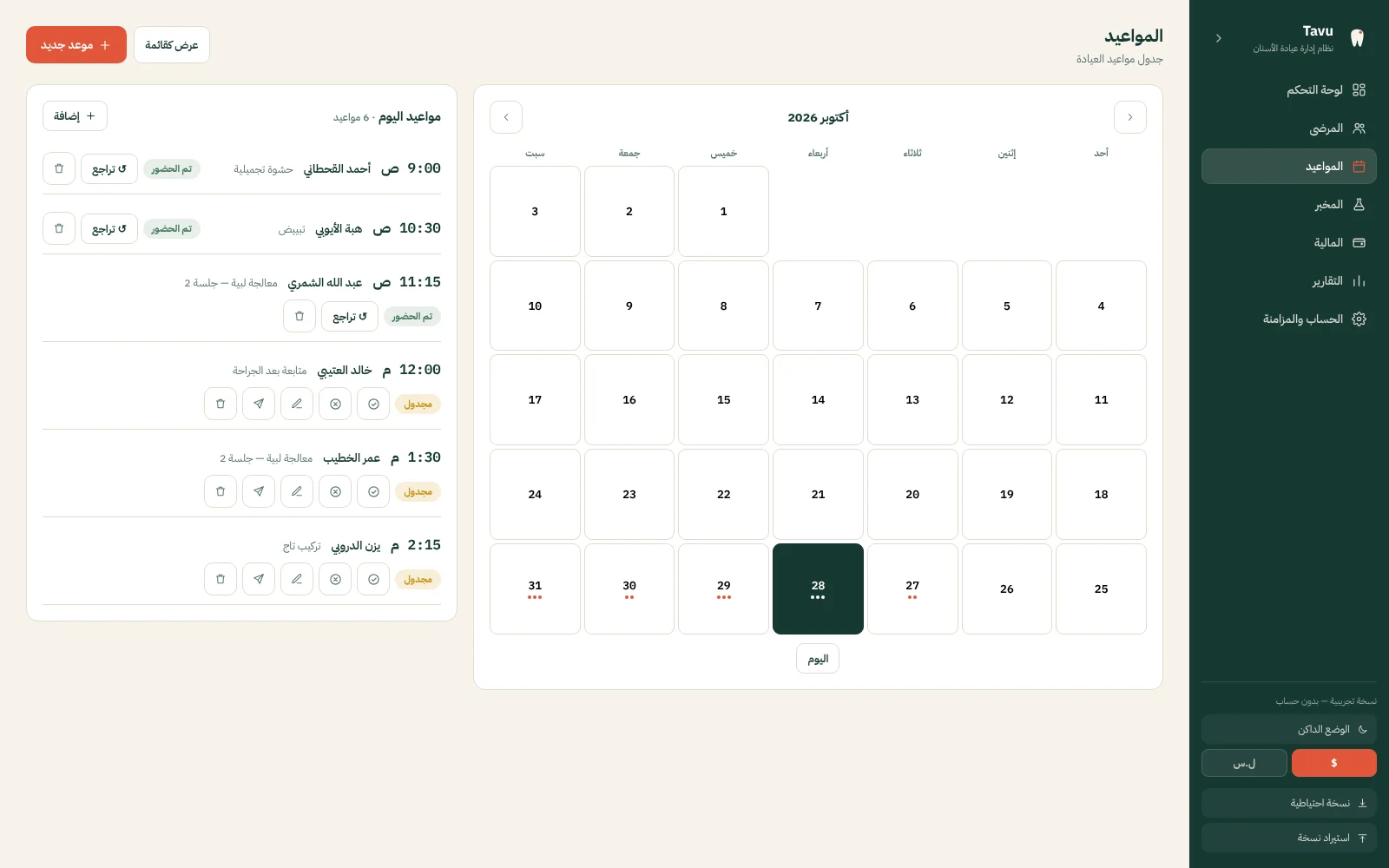The width and height of the screenshot is (1389, 868).
Task: Jump to today with اليوم button
Action: (x=818, y=659)
